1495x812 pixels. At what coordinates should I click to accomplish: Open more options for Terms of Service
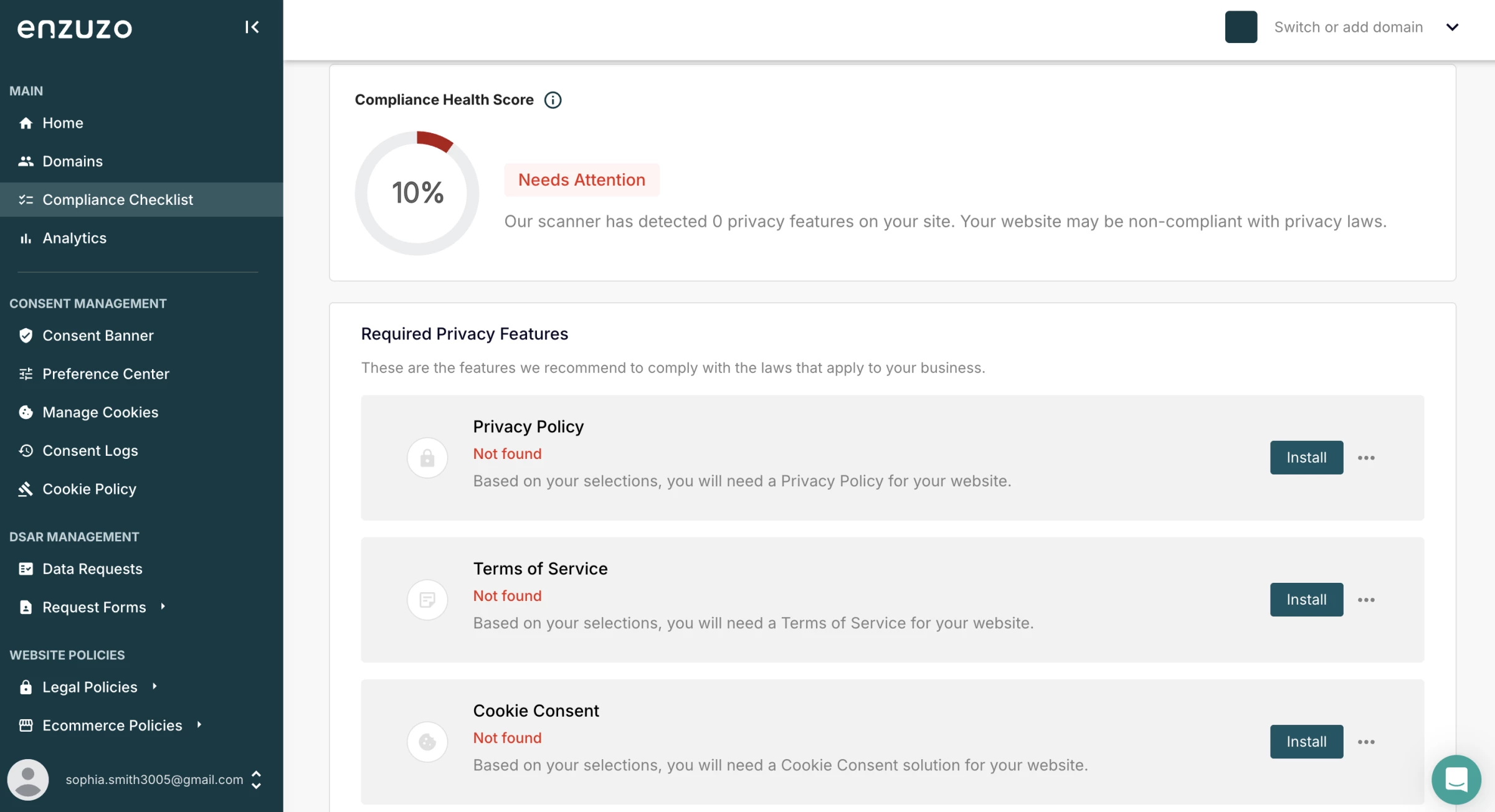[x=1366, y=600]
